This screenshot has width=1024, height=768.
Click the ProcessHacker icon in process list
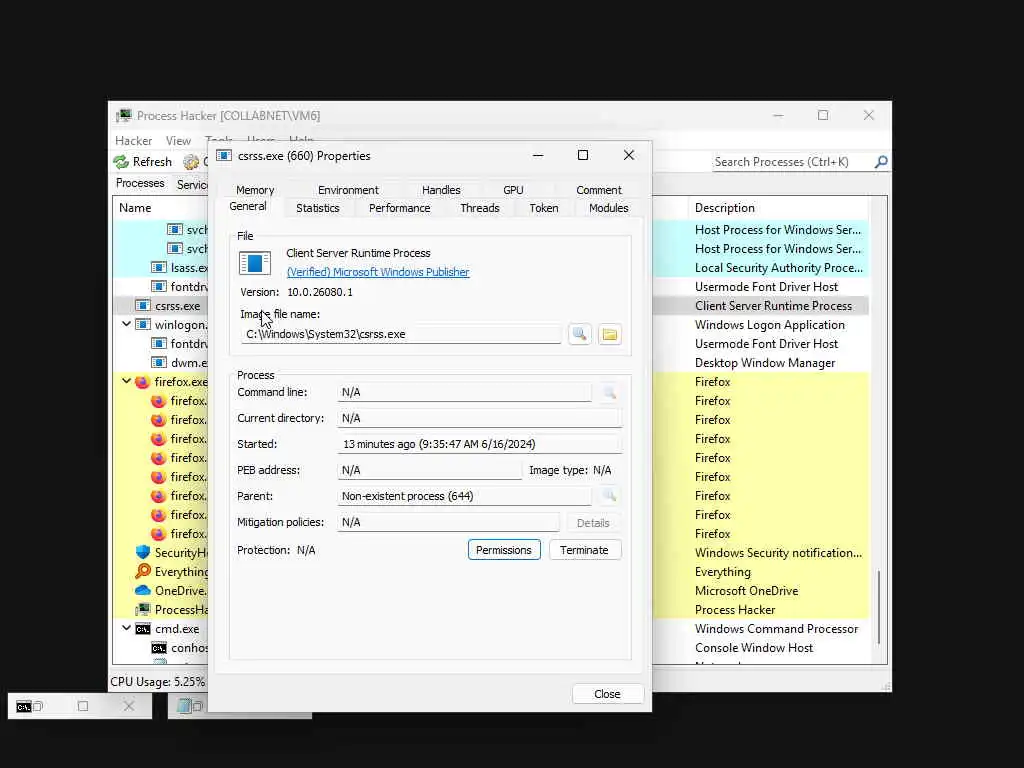point(142,609)
